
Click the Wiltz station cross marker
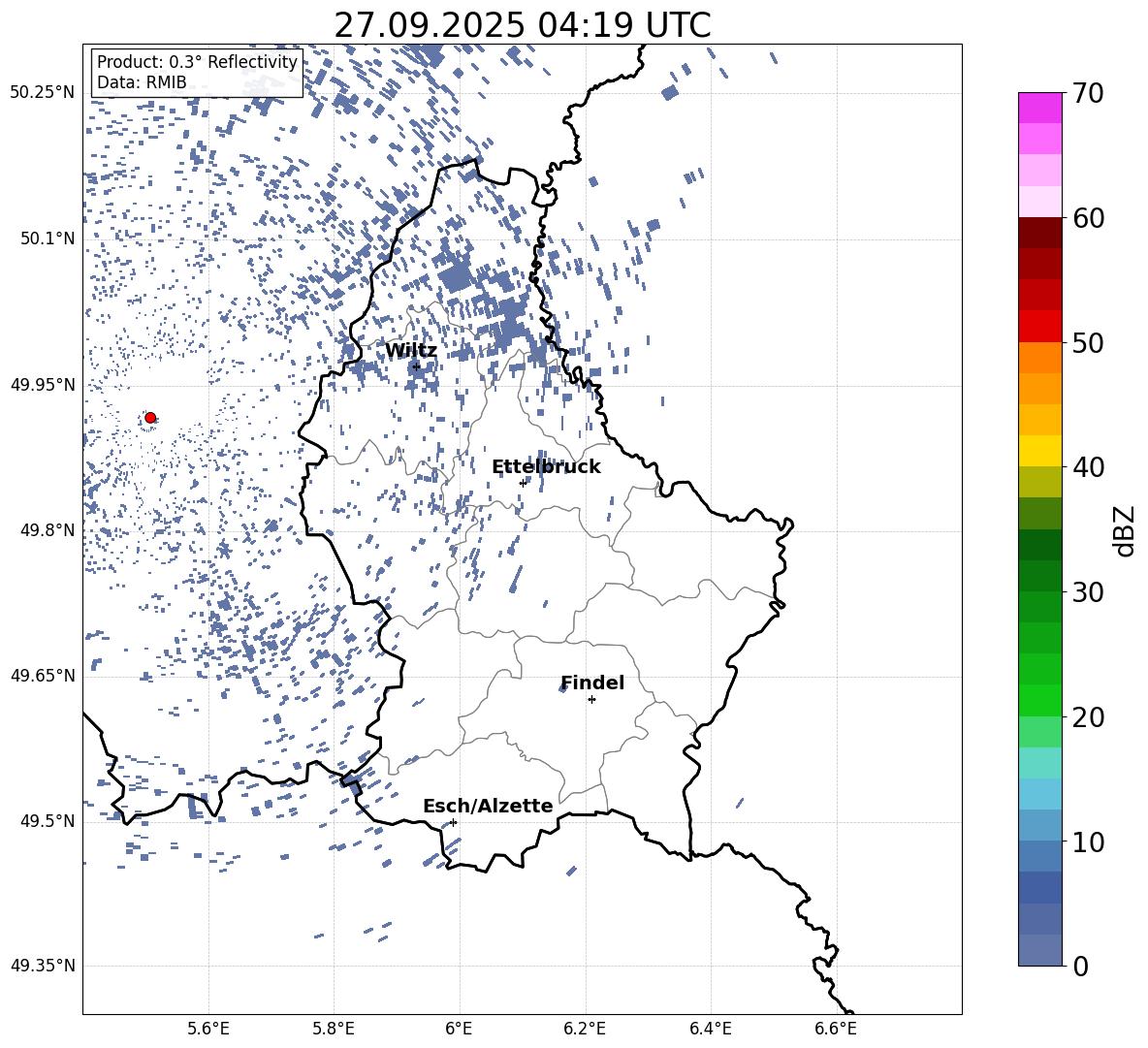click(x=416, y=366)
